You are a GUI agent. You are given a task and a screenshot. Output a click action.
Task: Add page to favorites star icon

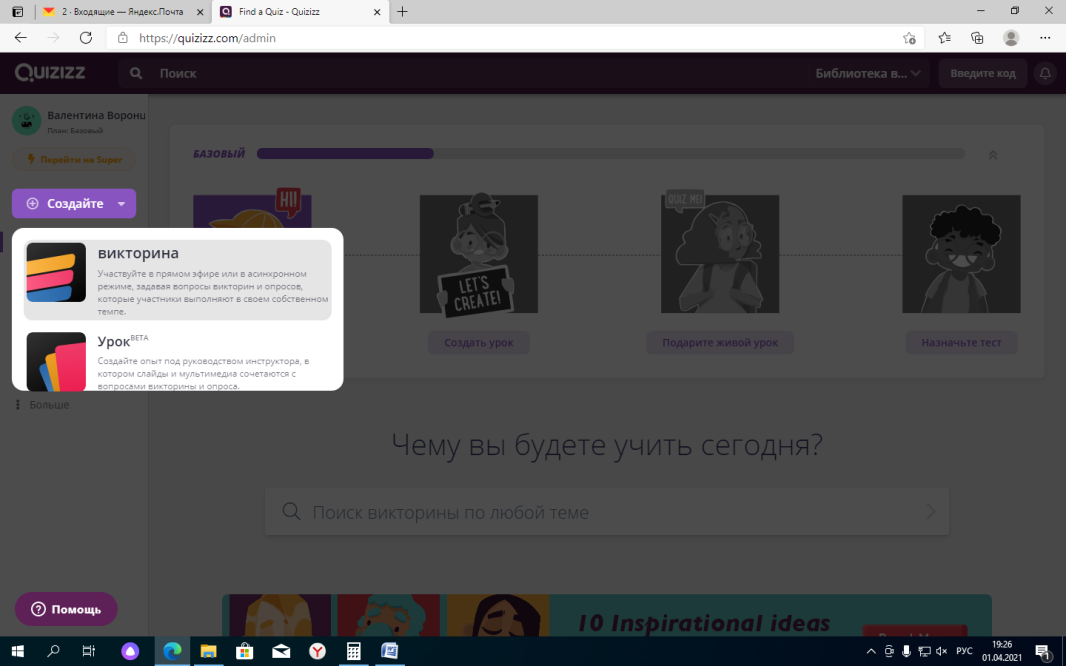(x=909, y=38)
